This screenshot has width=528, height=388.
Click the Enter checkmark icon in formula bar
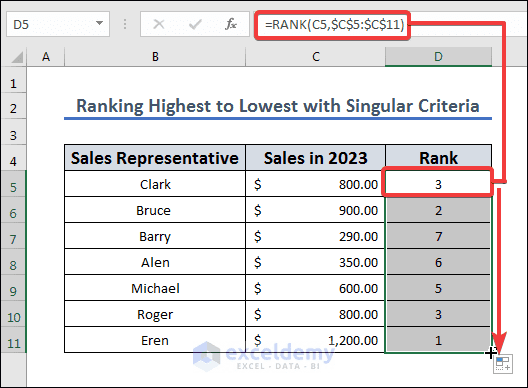(x=195, y=24)
